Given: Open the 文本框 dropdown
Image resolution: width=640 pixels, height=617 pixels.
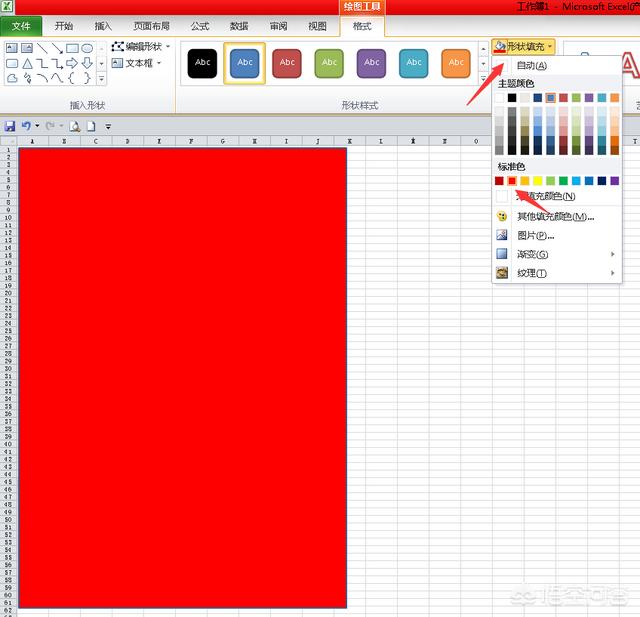Looking at the screenshot, I should pos(136,63).
